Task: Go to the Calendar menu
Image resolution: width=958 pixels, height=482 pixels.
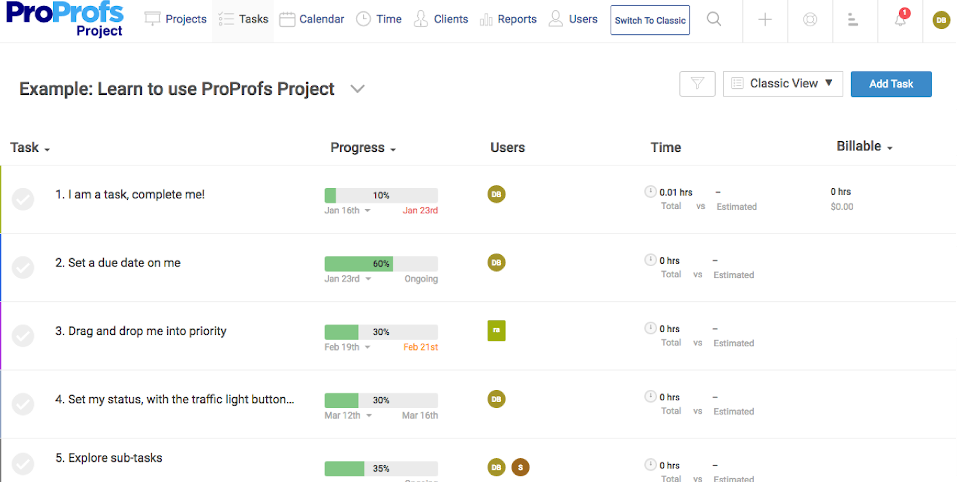Action: point(312,19)
